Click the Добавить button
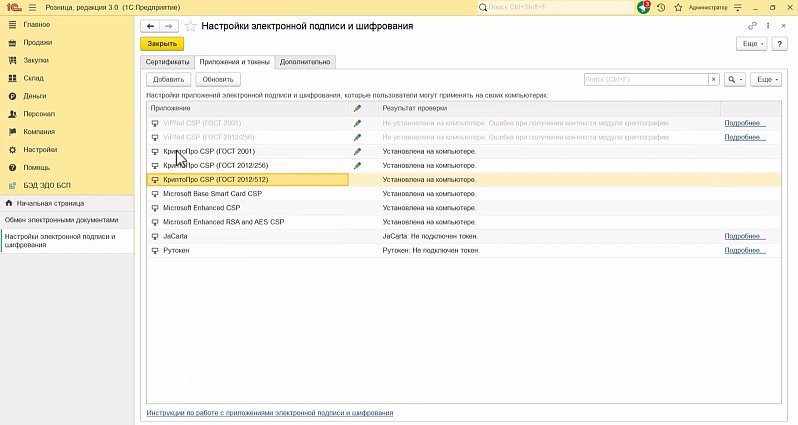The image size is (798, 425). click(x=168, y=79)
